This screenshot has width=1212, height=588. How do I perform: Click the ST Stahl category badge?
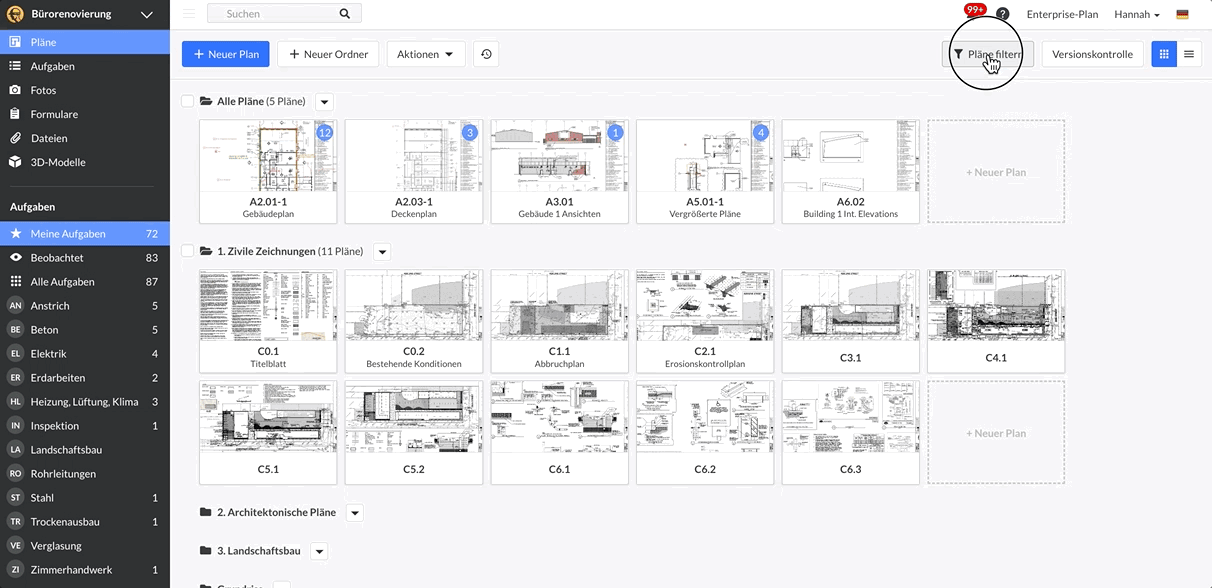[15, 498]
